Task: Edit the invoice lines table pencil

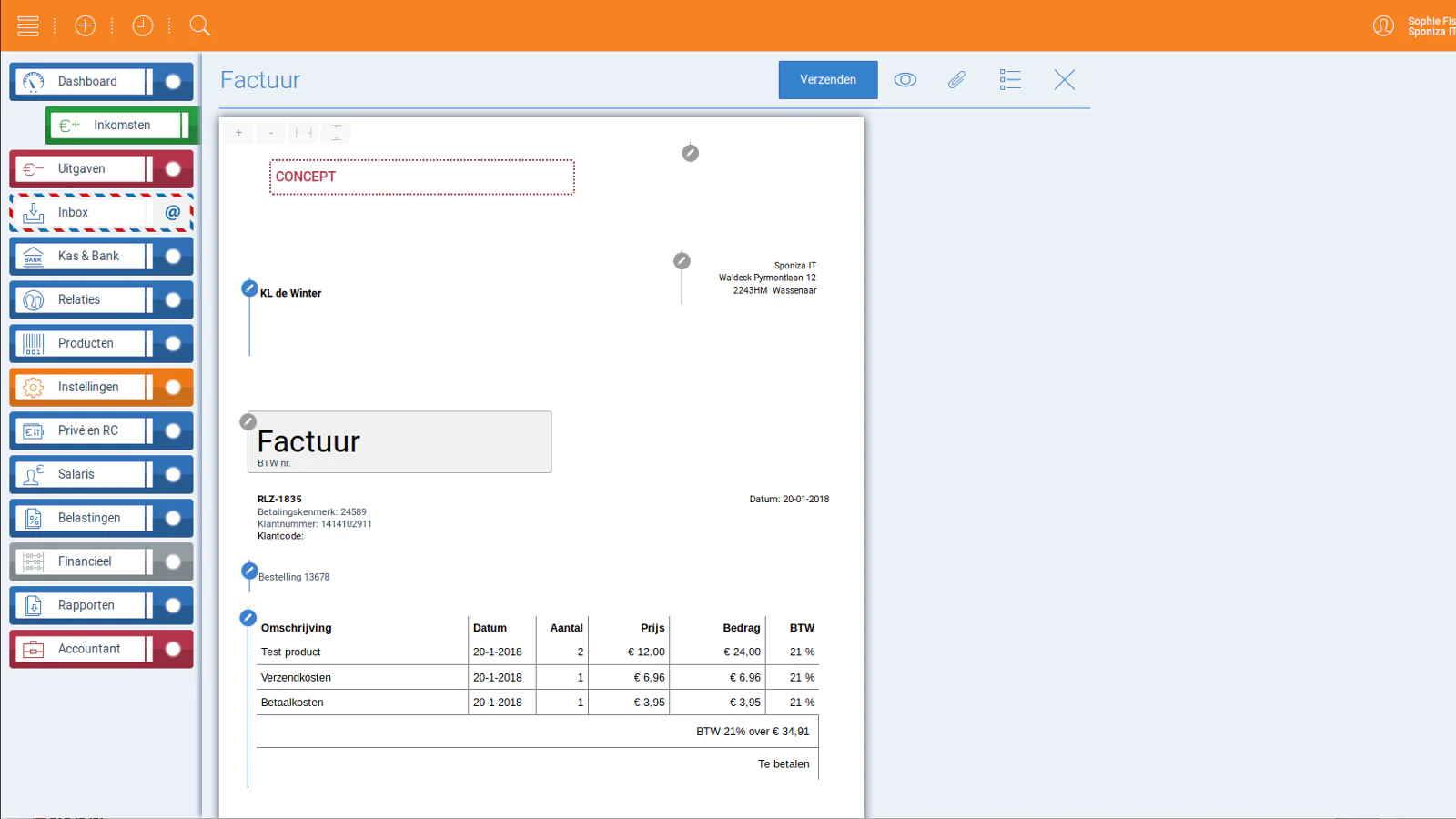Action: pyautogui.click(x=248, y=618)
